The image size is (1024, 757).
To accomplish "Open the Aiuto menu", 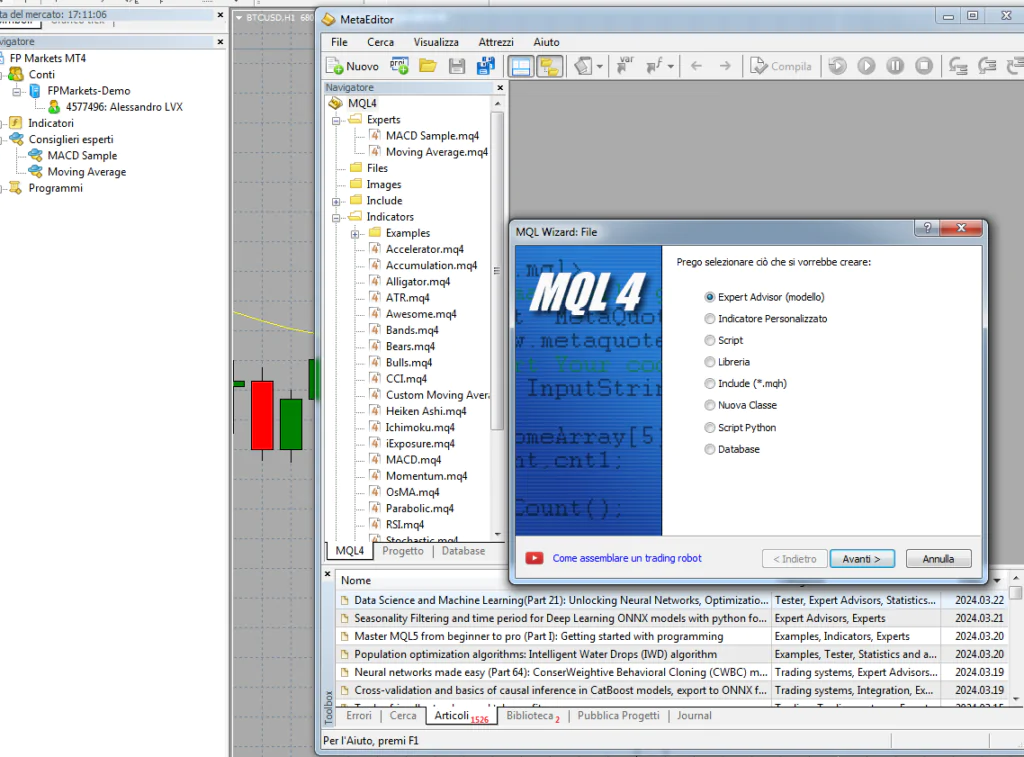I will tap(546, 42).
